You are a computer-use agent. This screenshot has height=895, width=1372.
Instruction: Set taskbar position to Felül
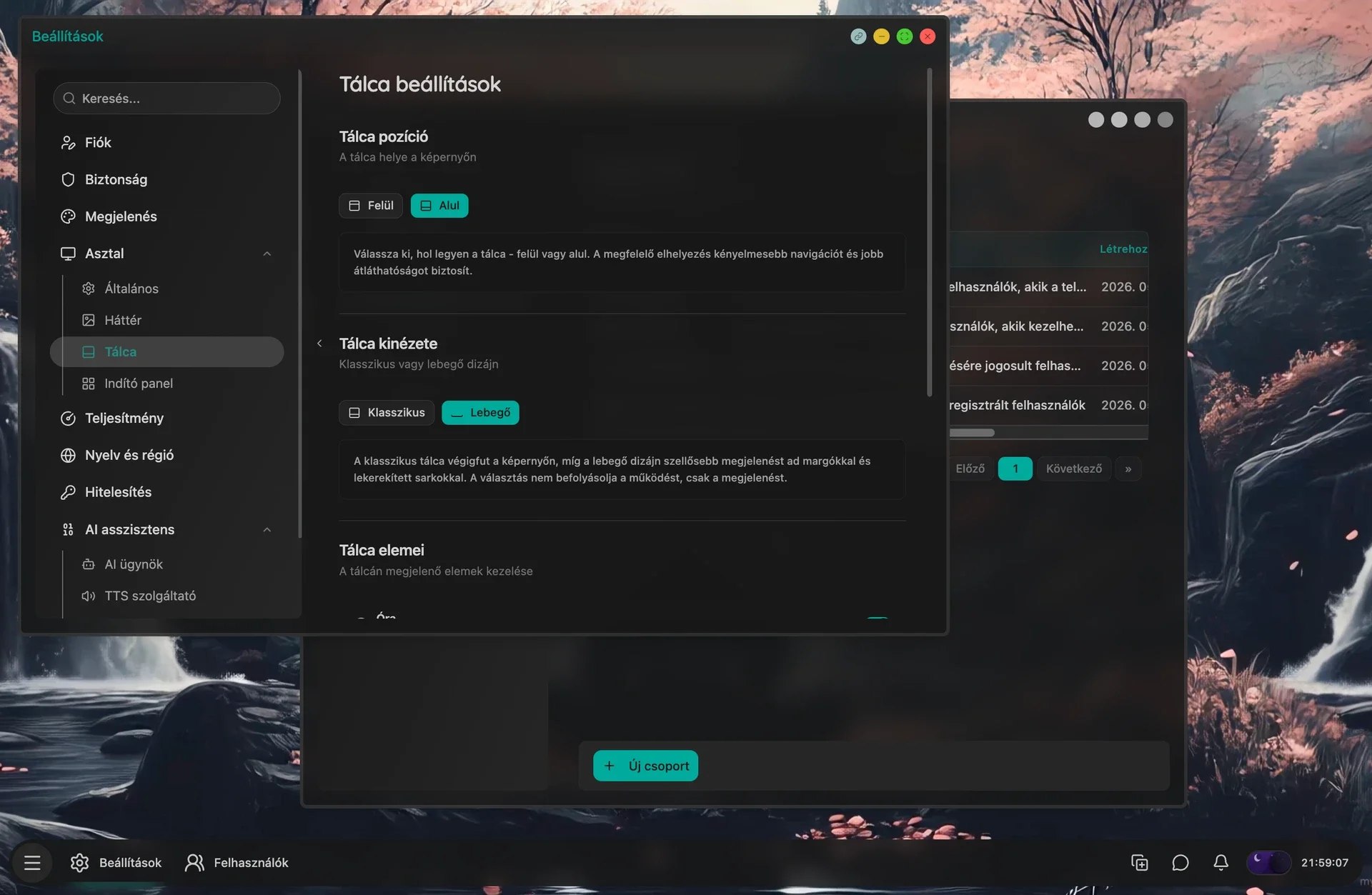[371, 206]
